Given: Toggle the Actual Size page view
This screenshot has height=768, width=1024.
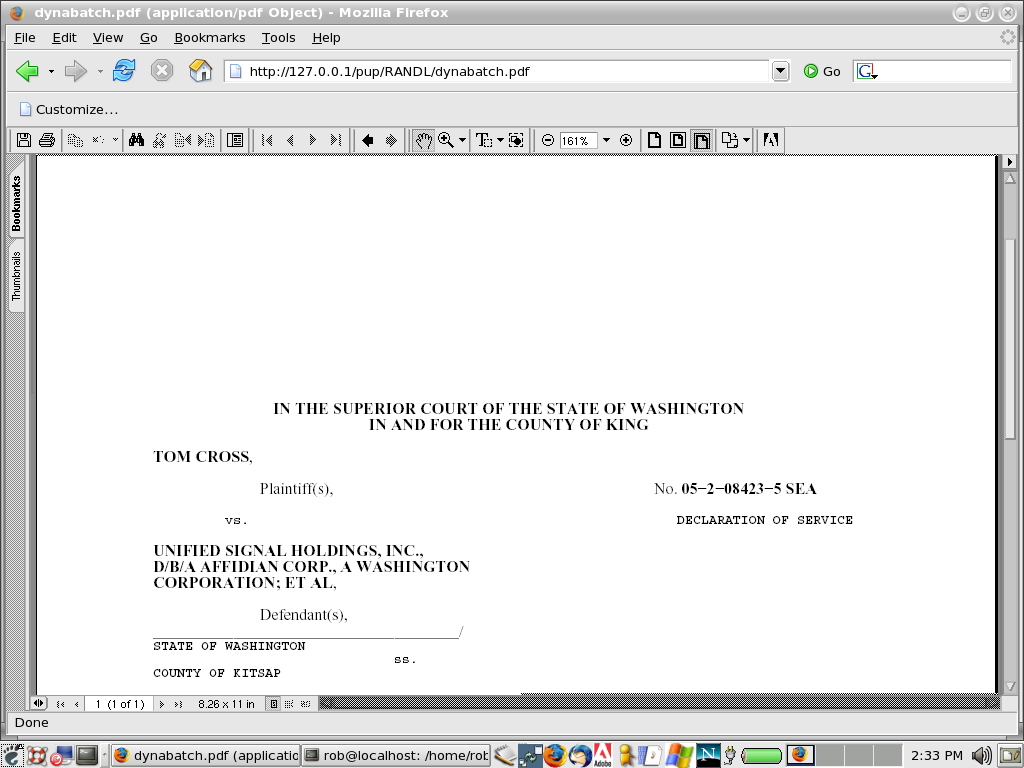Looking at the screenshot, I should (655, 141).
